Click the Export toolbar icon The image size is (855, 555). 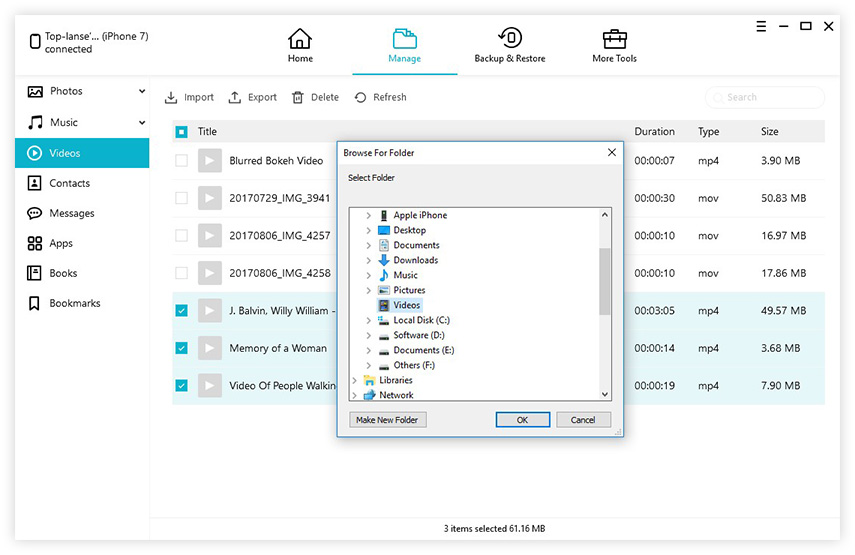pyautogui.click(x=235, y=97)
